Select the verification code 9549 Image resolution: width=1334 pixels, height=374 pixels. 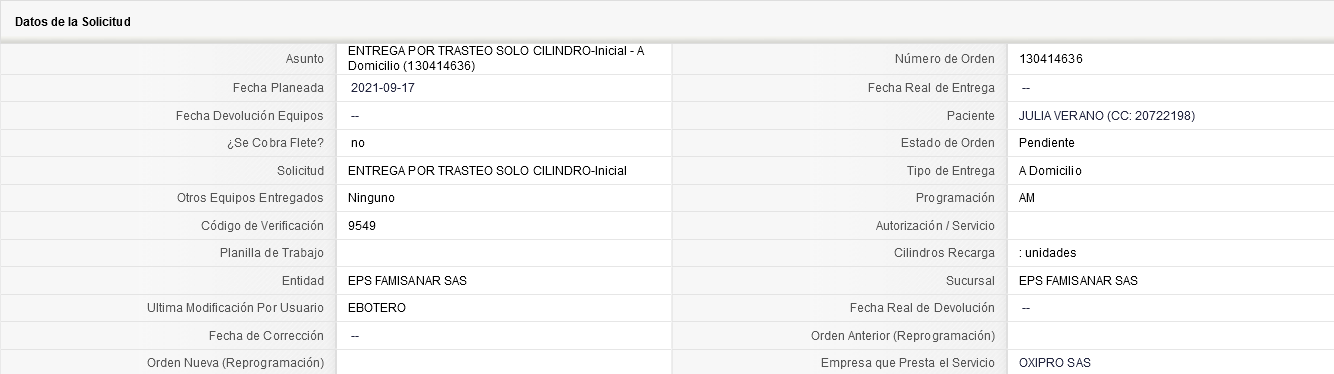(362, 226)
